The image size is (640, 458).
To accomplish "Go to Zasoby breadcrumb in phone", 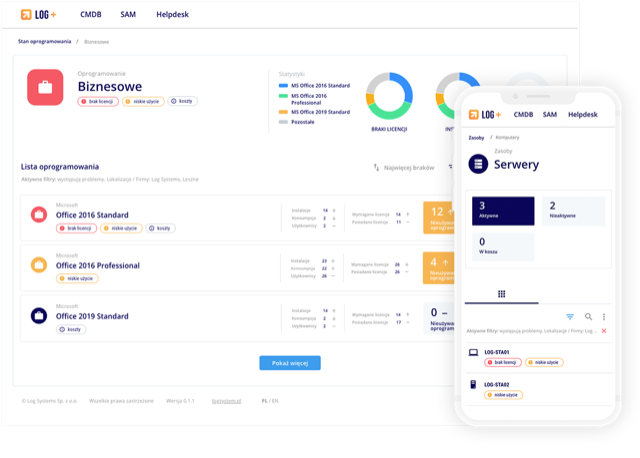I will (x=476, y=138).
